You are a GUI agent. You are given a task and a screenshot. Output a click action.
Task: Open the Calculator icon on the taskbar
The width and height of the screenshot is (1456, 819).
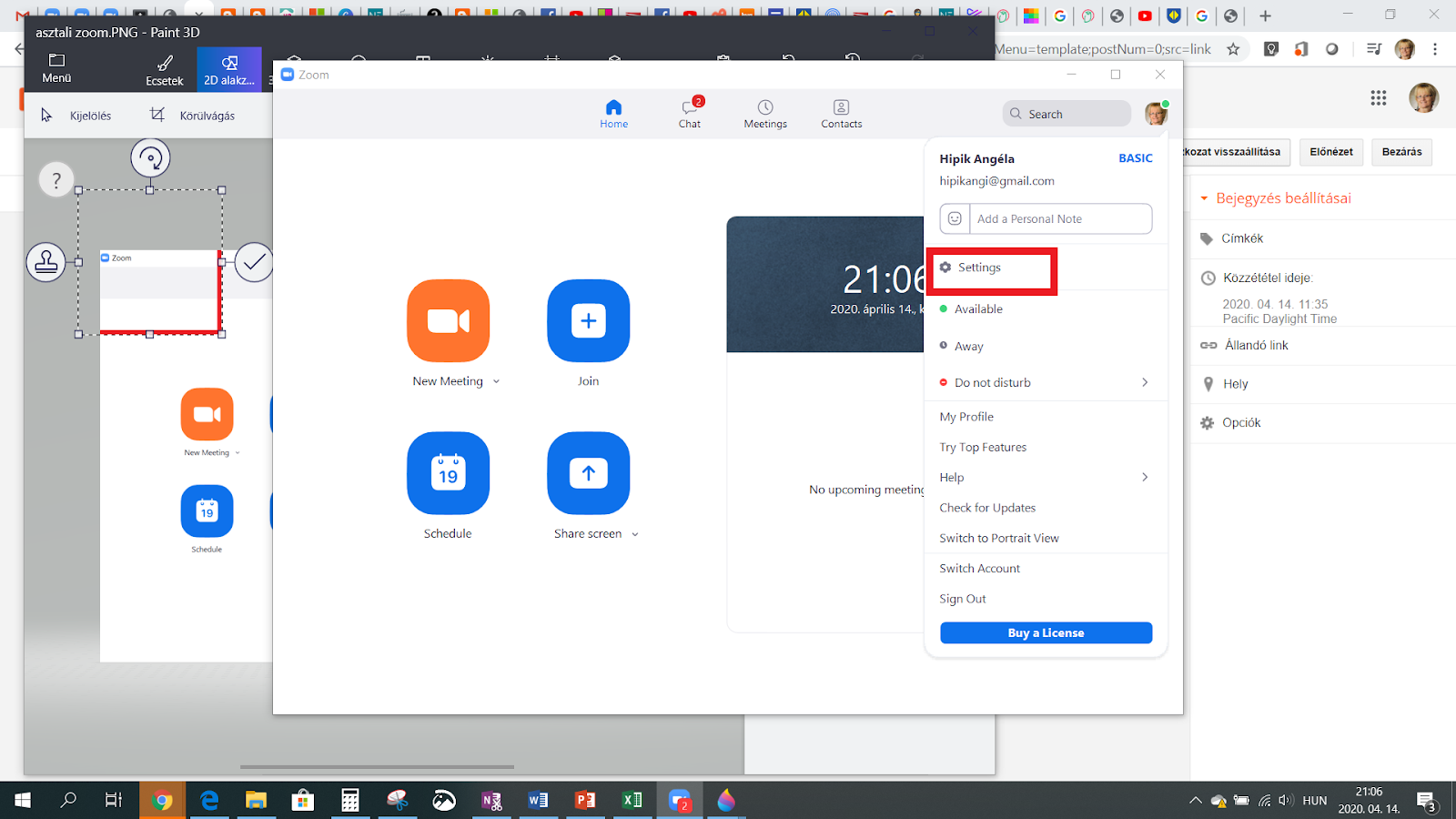(x=350, y=800)
